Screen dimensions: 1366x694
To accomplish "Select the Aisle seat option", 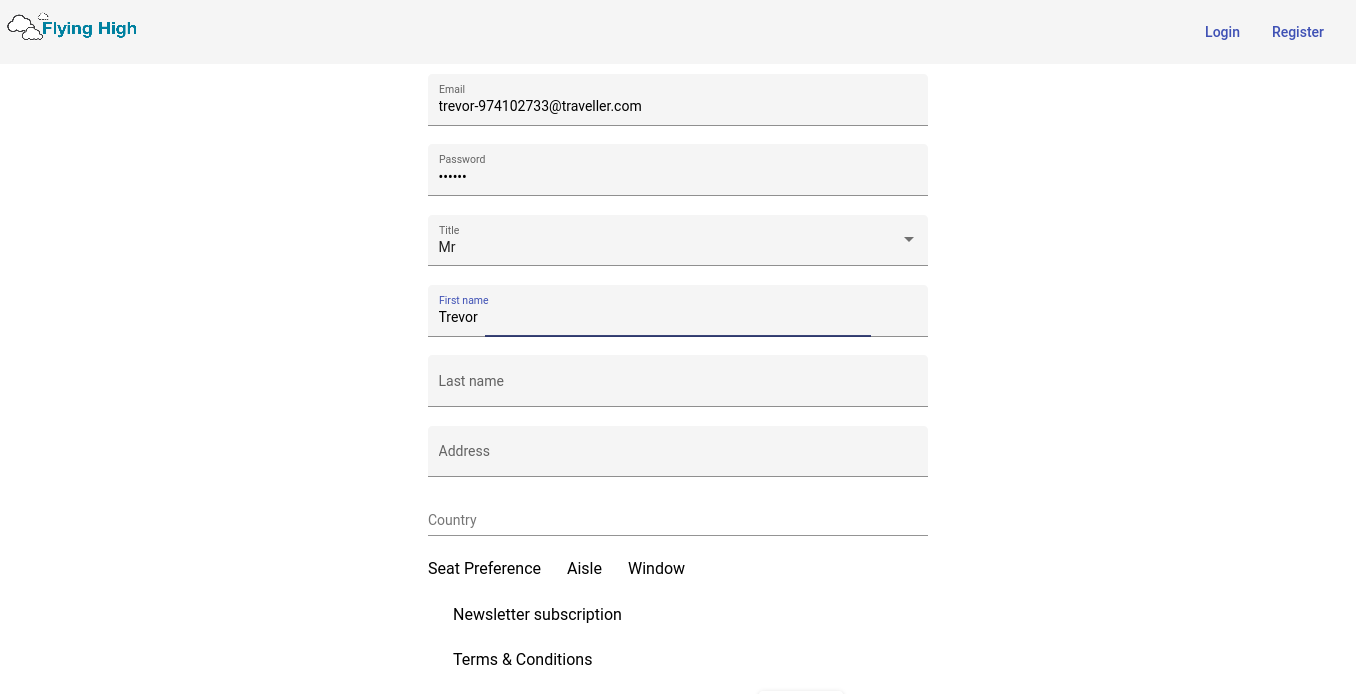I will (x=584, y=568).
